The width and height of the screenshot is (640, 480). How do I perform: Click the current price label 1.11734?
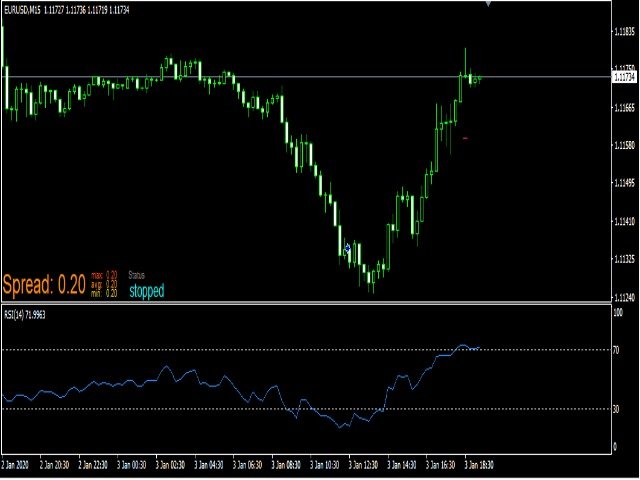click(x=624, y=77)
